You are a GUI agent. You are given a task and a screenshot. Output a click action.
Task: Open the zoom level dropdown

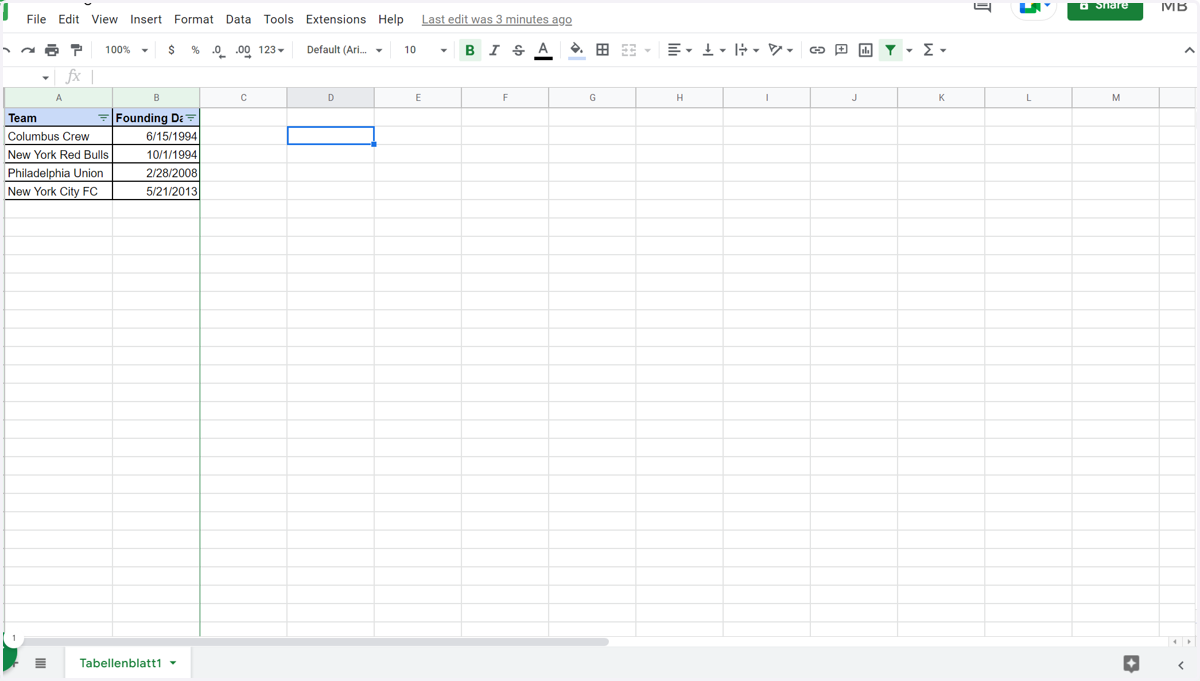pos(127,50)
